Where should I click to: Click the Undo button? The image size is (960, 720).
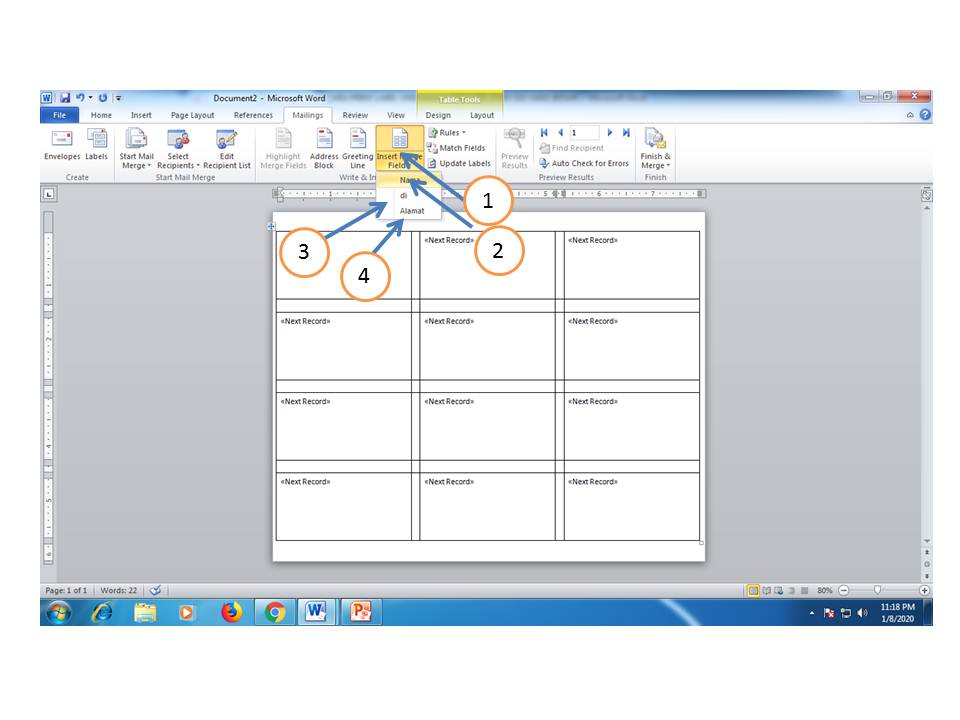[80, 98]
